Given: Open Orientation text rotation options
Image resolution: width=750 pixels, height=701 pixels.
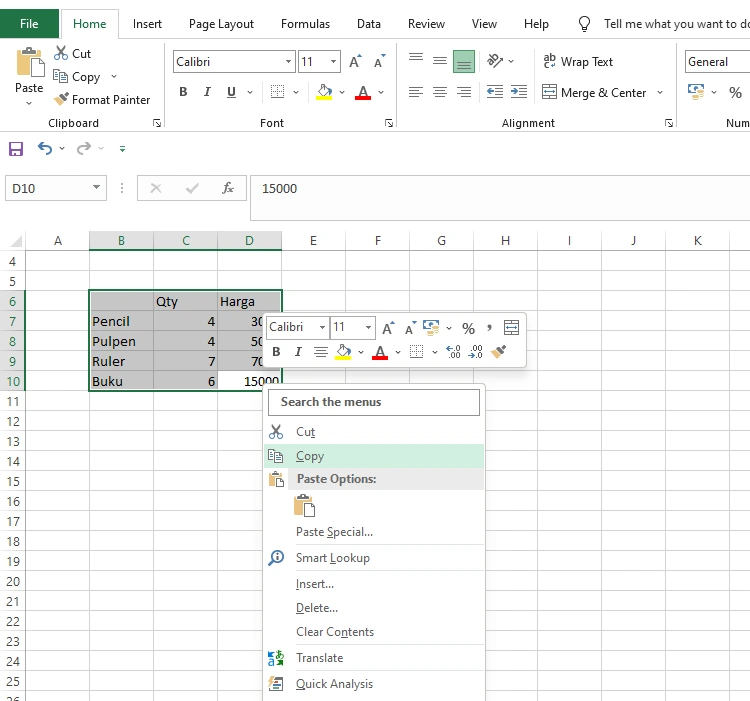Looking at the screenshot, I should (x=495, y=61).
